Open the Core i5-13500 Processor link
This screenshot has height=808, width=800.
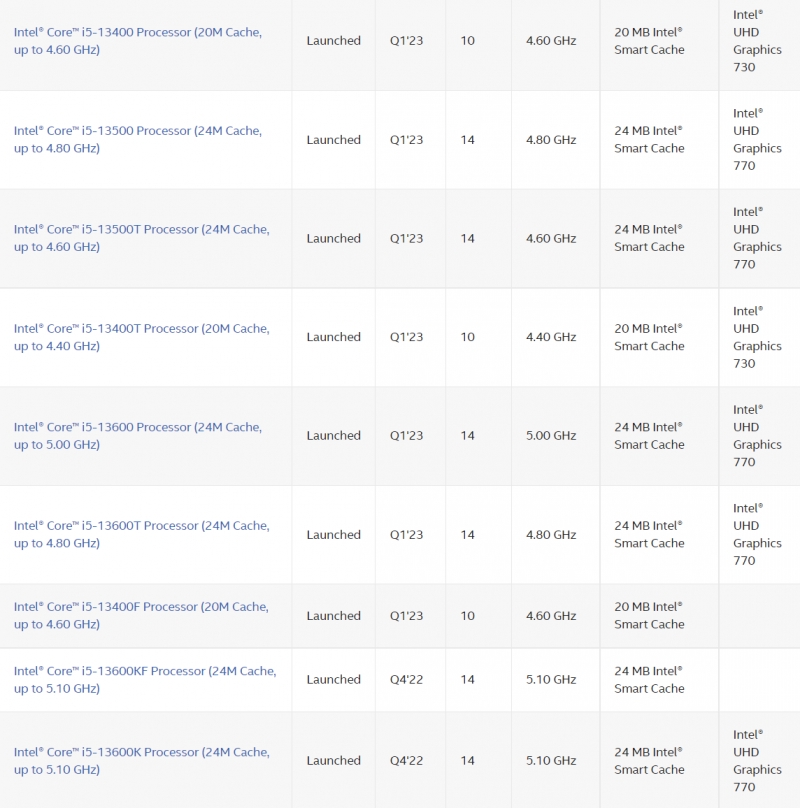[x=138, y=140]
